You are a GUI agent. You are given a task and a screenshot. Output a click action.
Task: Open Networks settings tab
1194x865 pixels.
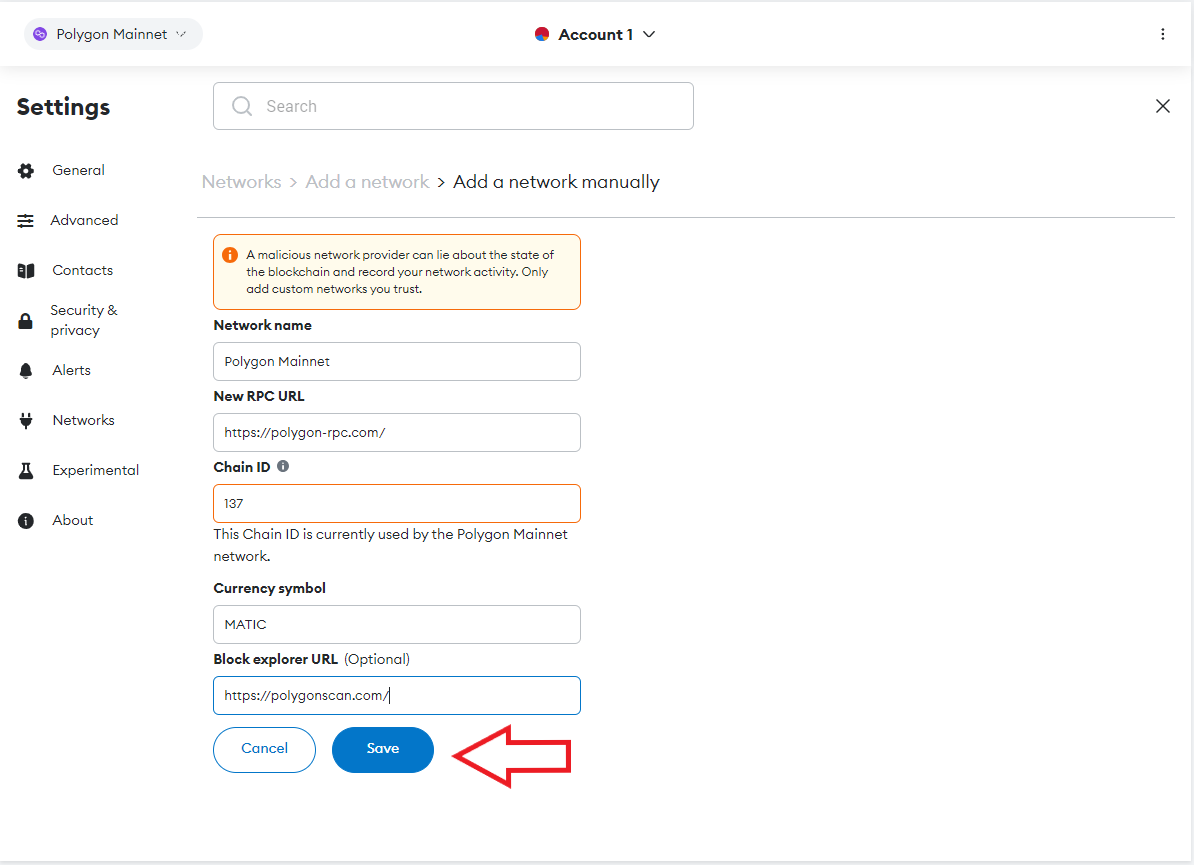tap(83, 420)
